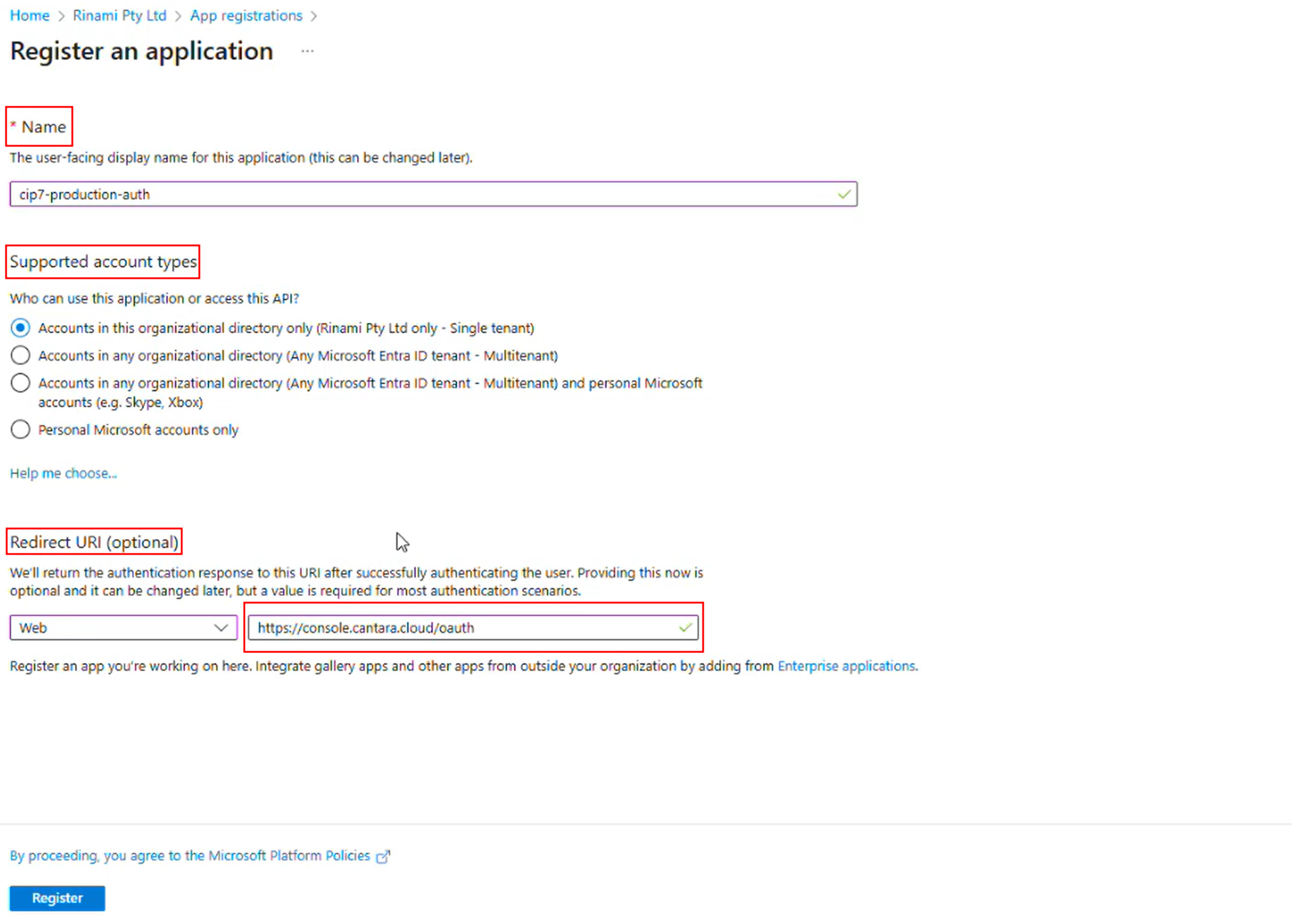Click the 'Who can use this application' question

click(154, 298)
